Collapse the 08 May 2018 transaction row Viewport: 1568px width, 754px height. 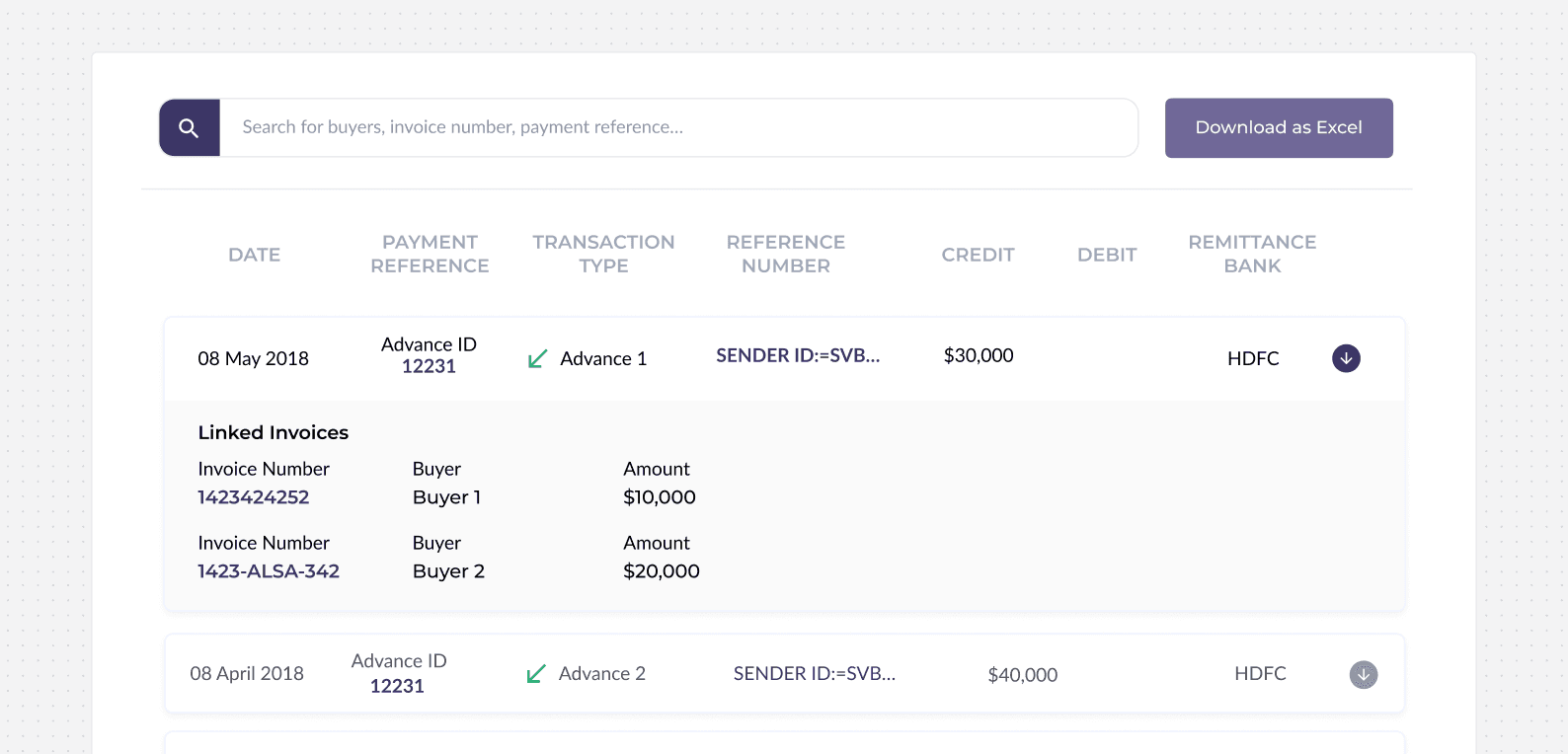pyautogui.click(x=1346, y=358)
